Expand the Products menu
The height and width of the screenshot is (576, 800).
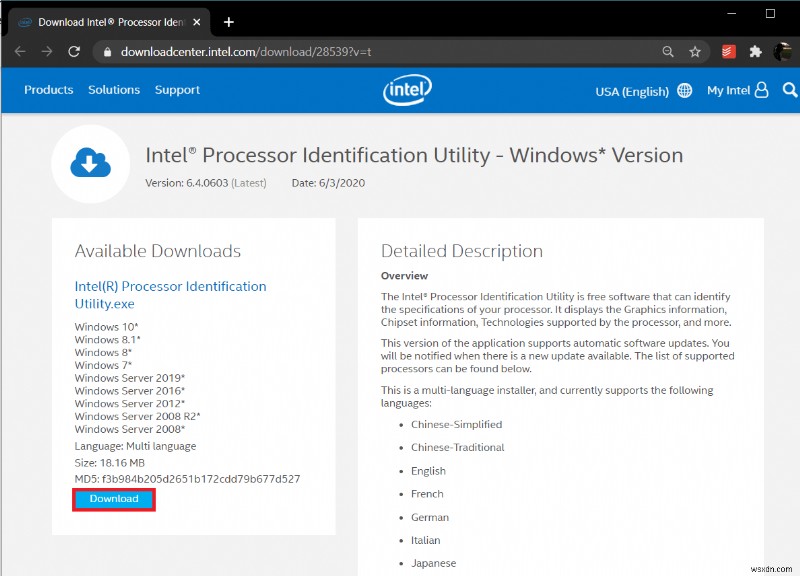click(48, 90)
